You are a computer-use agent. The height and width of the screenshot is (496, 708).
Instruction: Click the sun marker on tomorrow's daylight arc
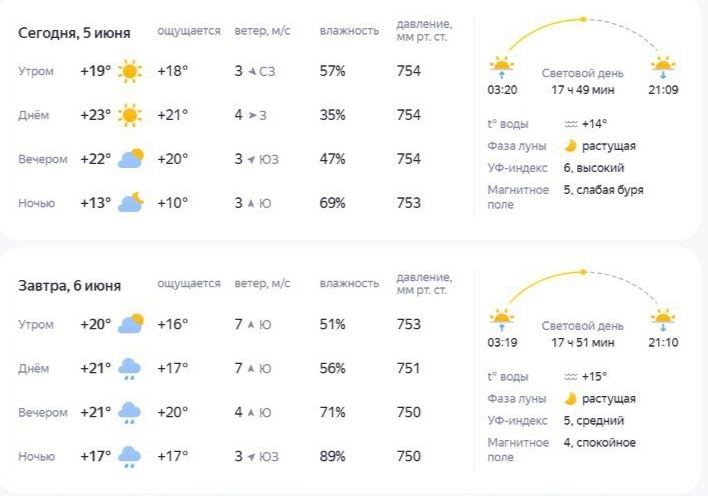[583, 272]
